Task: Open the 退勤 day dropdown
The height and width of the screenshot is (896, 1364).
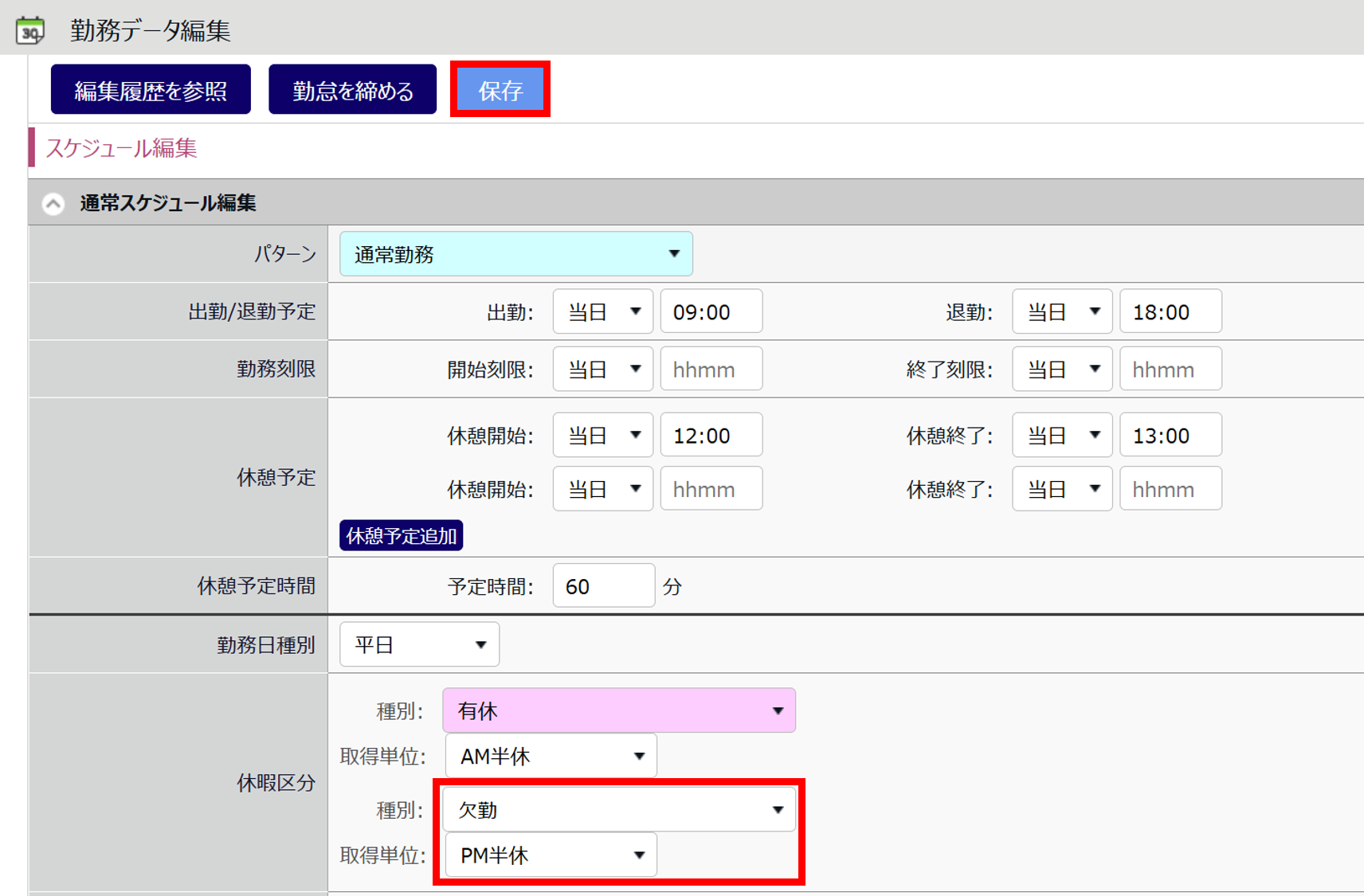Action: pyautogui.click(x=1062, y=311)
